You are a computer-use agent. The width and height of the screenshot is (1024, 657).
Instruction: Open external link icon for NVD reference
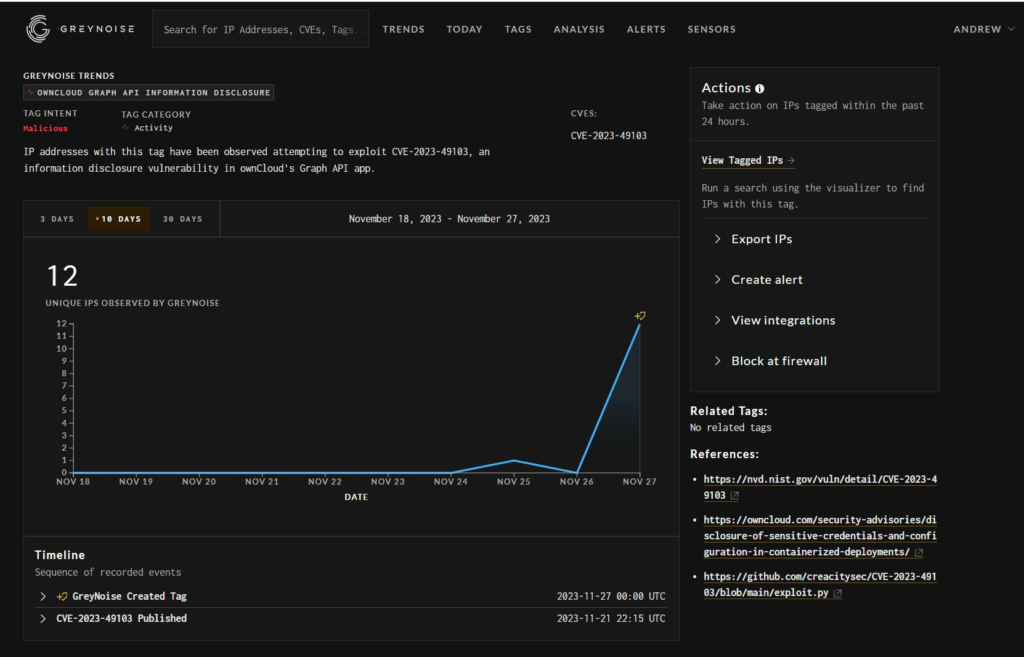(735, 495)
